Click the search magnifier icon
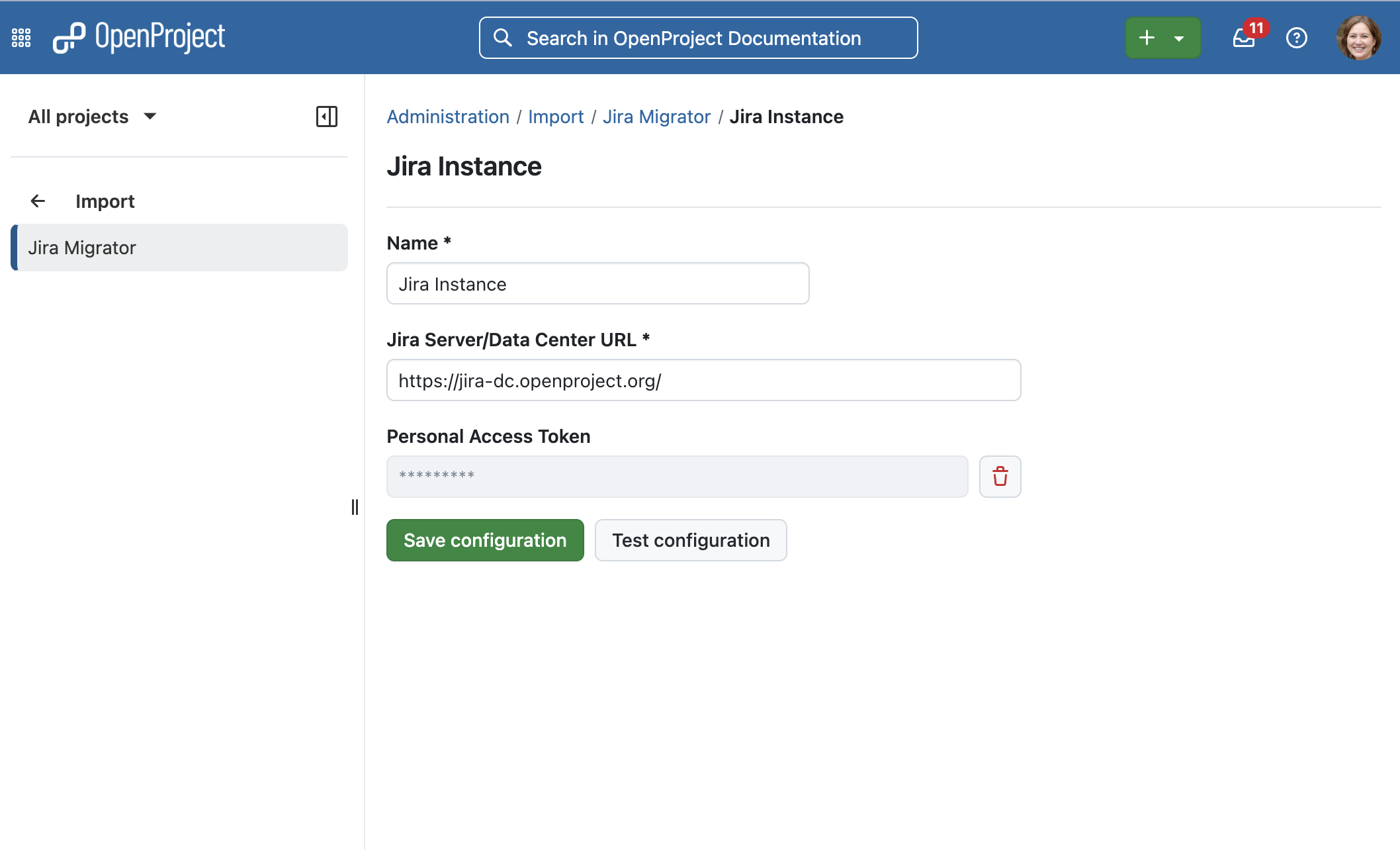The height and width of the screenshot is (850, 1400). coord(503,38)
